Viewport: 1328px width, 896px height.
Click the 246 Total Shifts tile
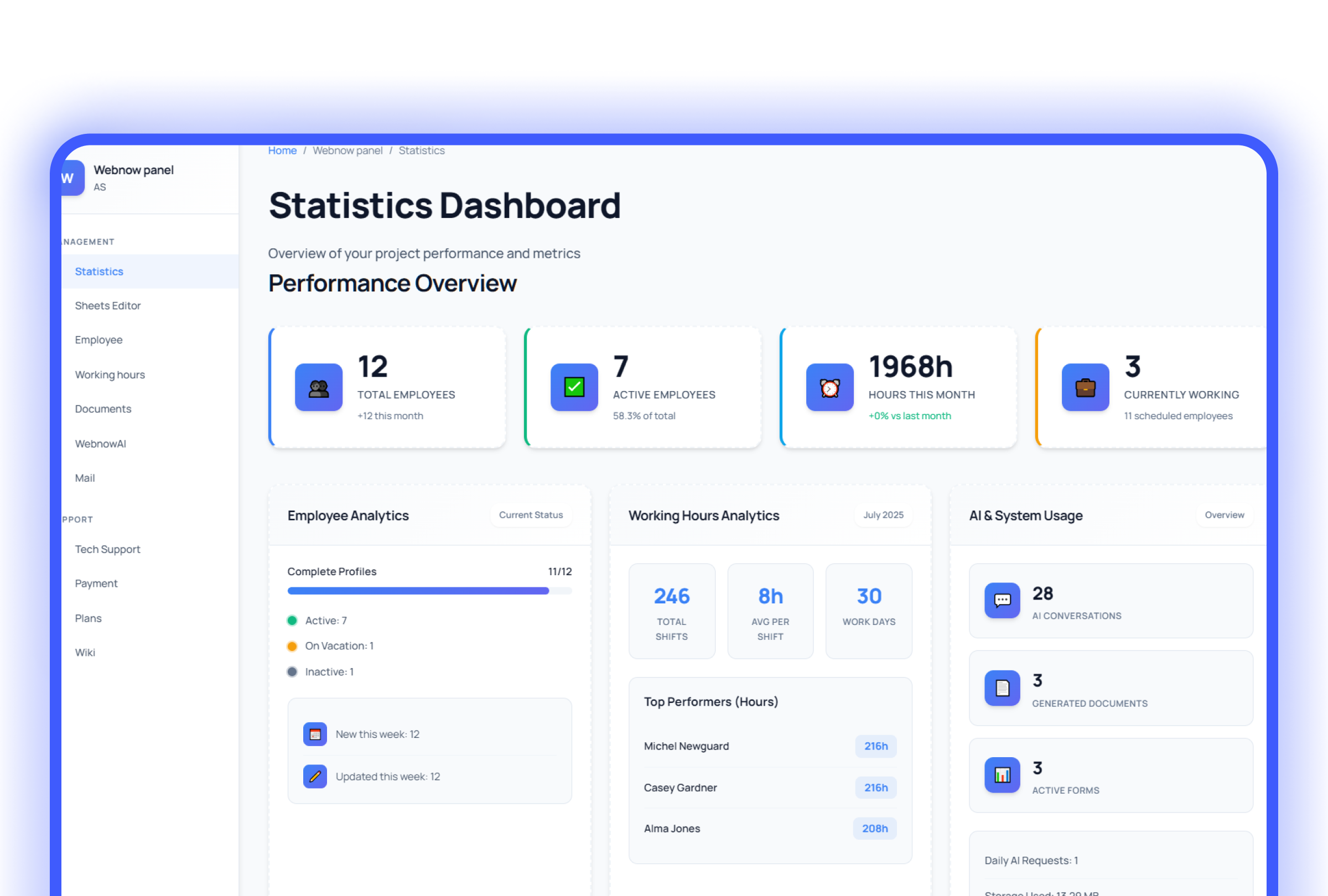pyautogui.click(x=672, y=612)
